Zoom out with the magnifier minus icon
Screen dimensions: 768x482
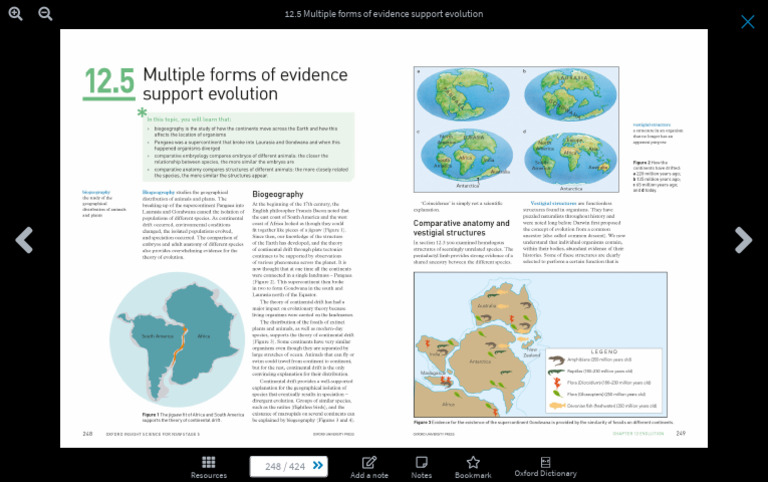(46, 14)
